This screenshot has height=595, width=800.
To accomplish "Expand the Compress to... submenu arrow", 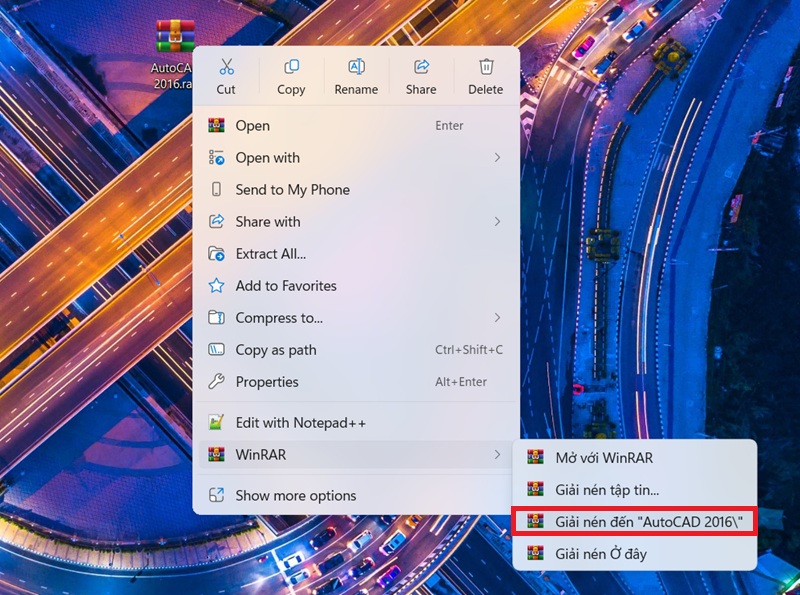I will coord(497,318).
